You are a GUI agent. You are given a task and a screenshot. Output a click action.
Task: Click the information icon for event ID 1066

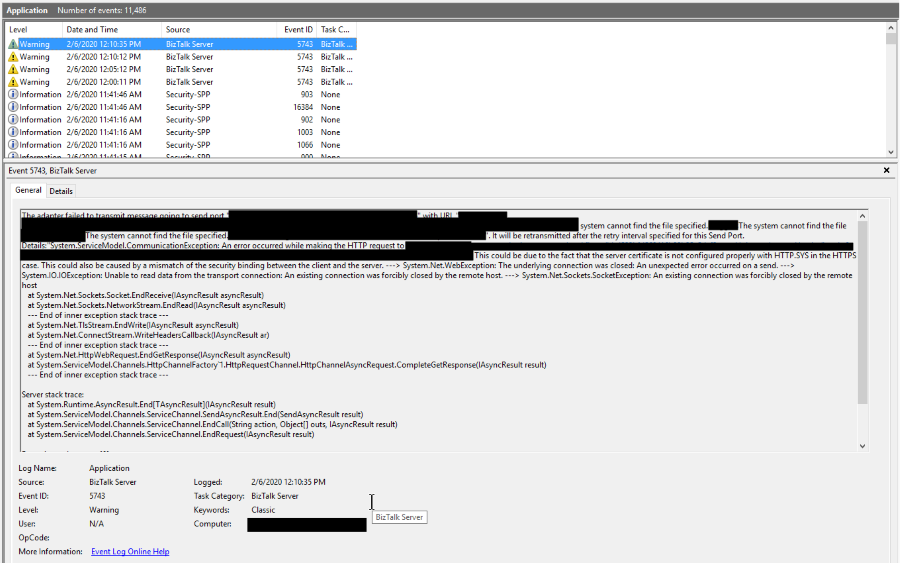click(13, 145)
